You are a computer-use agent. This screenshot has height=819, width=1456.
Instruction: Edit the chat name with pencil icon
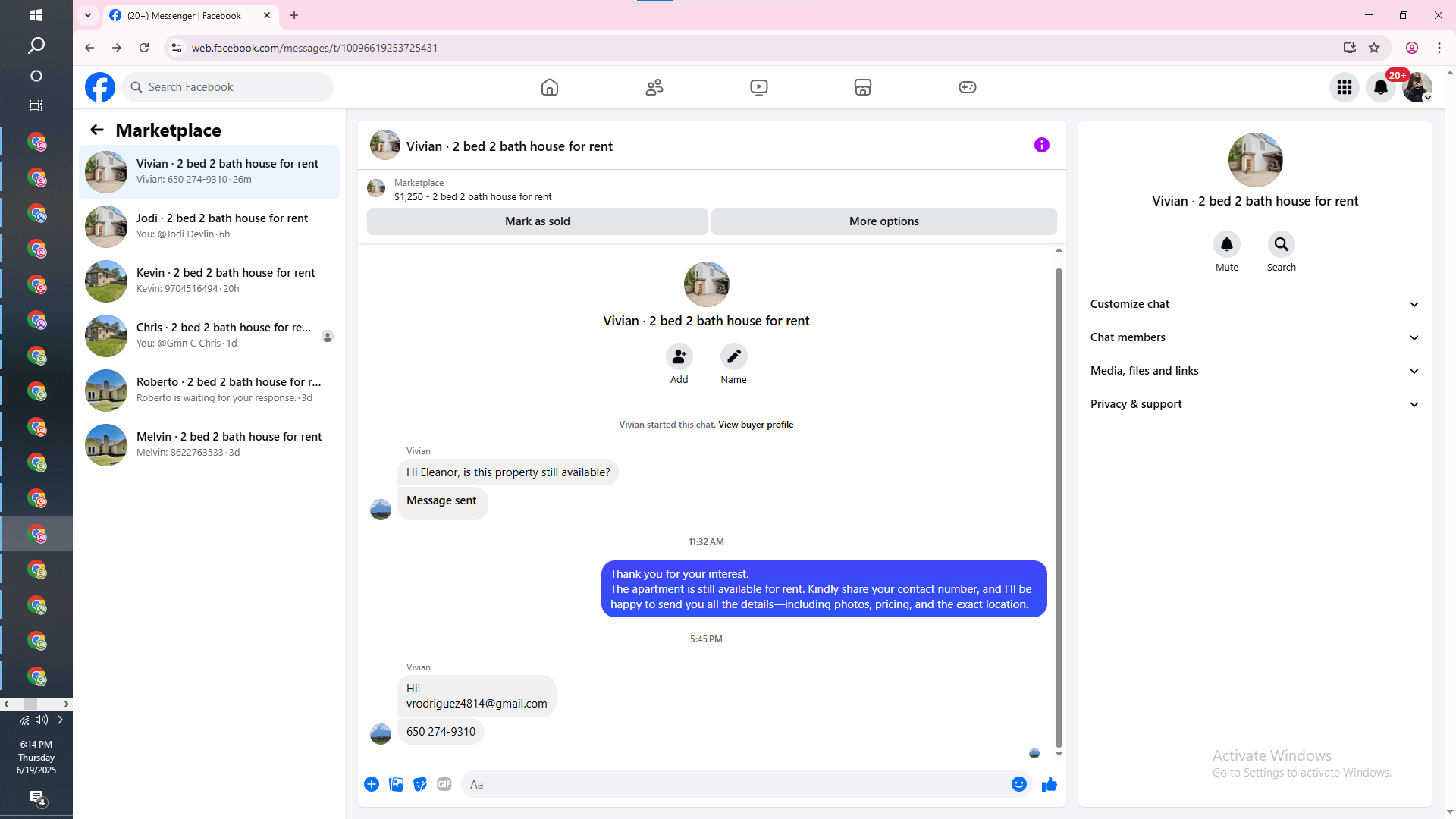click(734, 356)
